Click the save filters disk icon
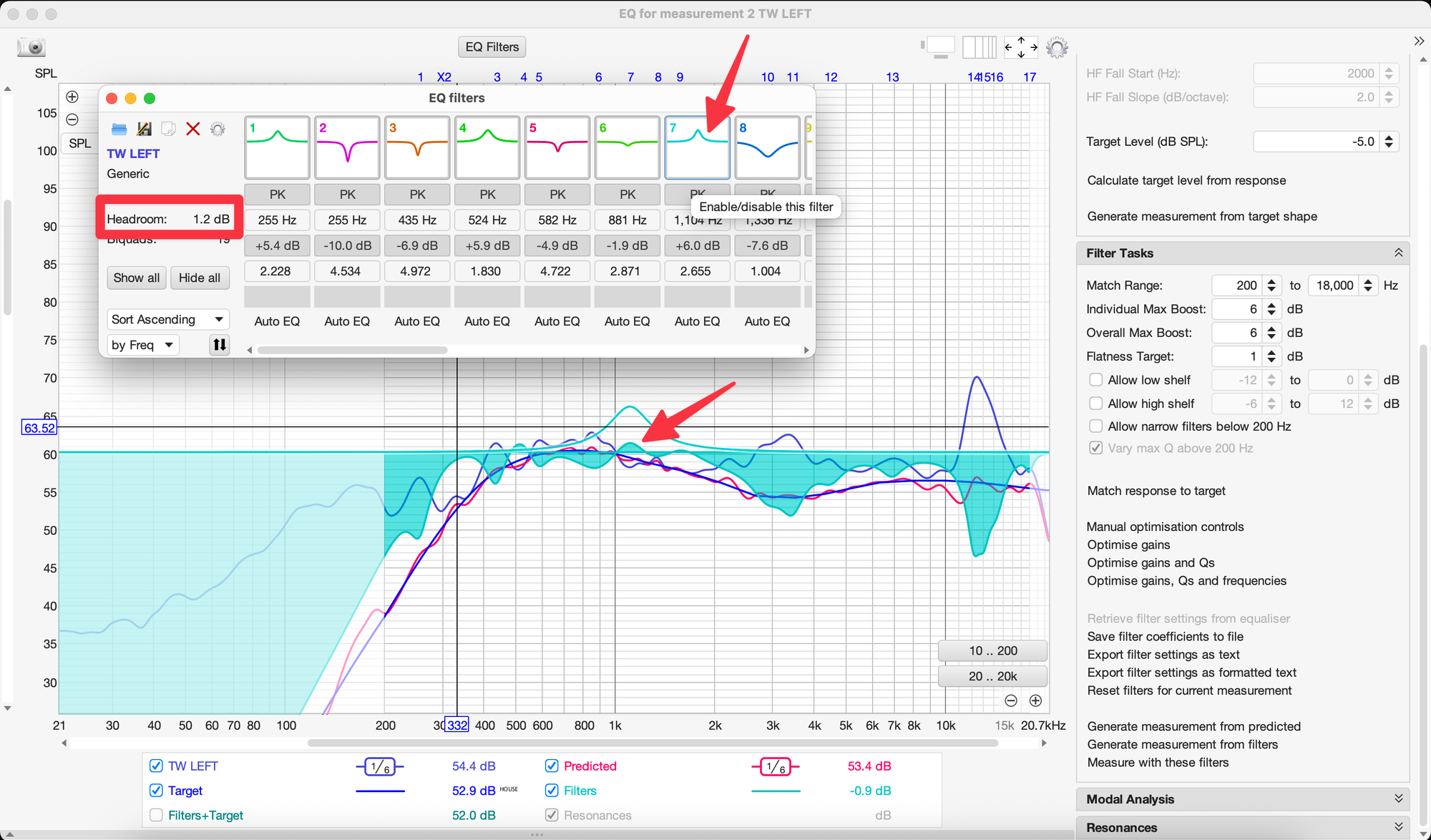 click(145, 129)
